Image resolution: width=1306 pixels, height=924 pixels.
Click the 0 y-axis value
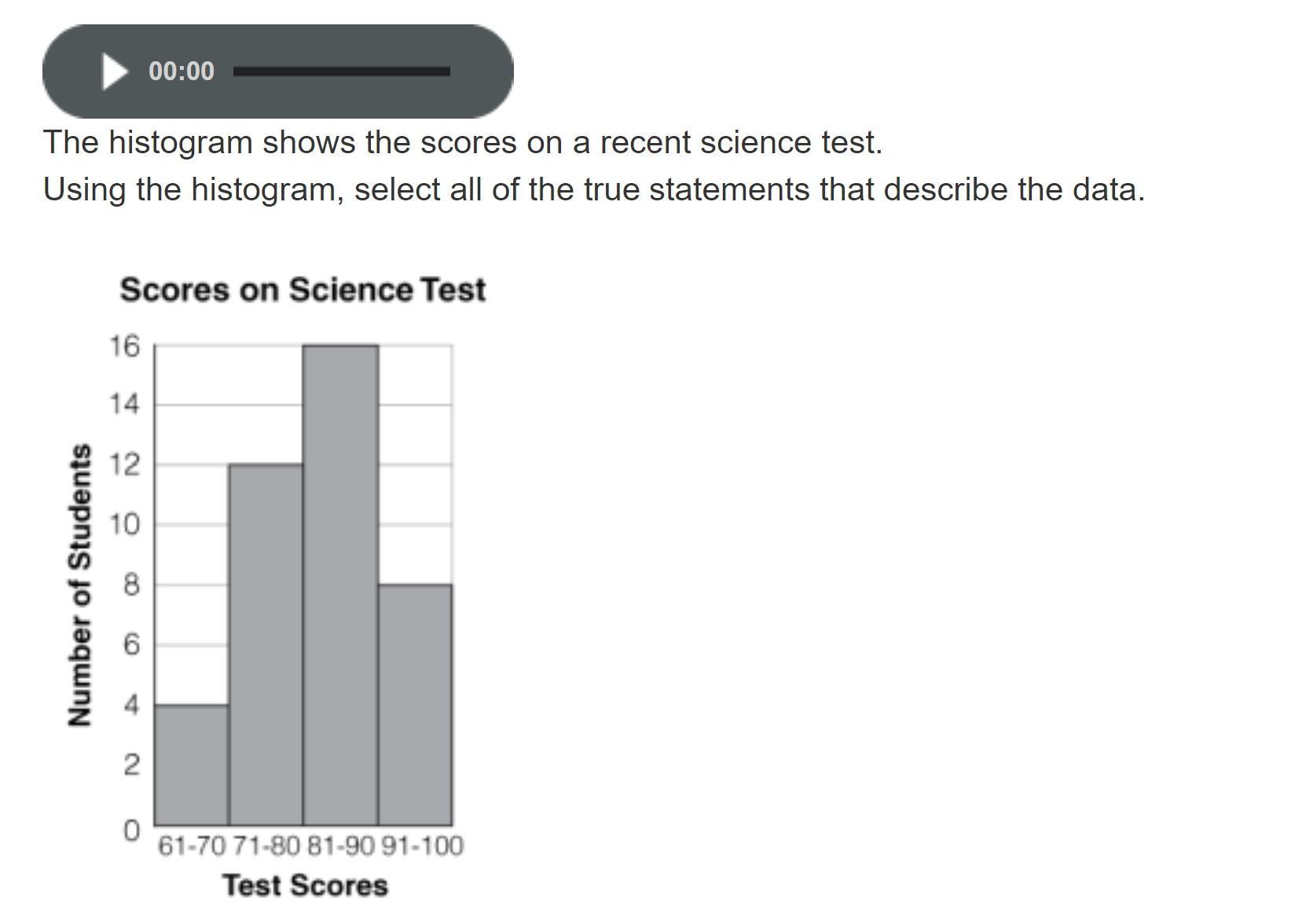pos(132,830)
